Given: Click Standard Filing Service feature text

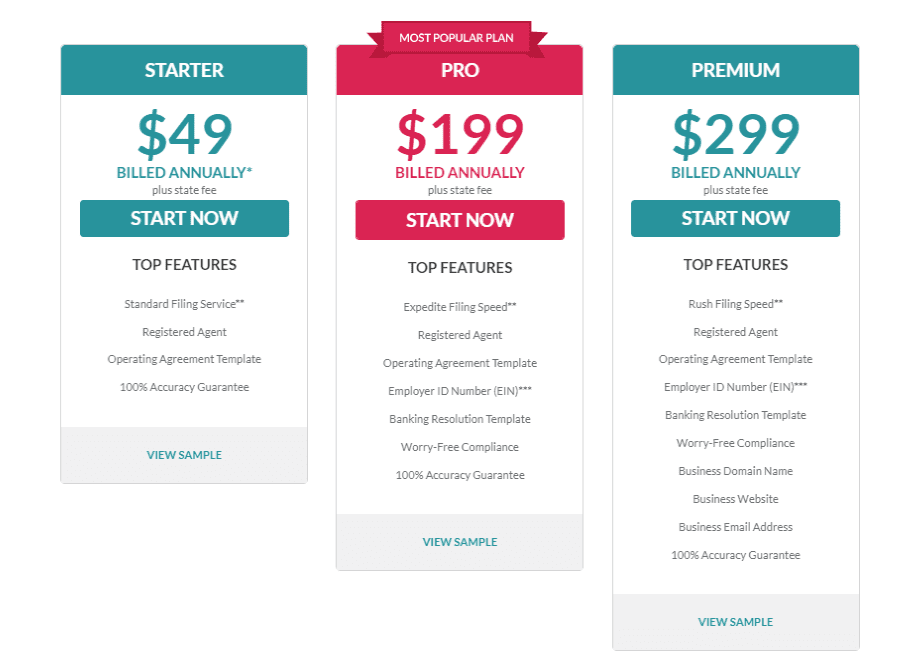Looking at the screenshot, I should (184, 303).
